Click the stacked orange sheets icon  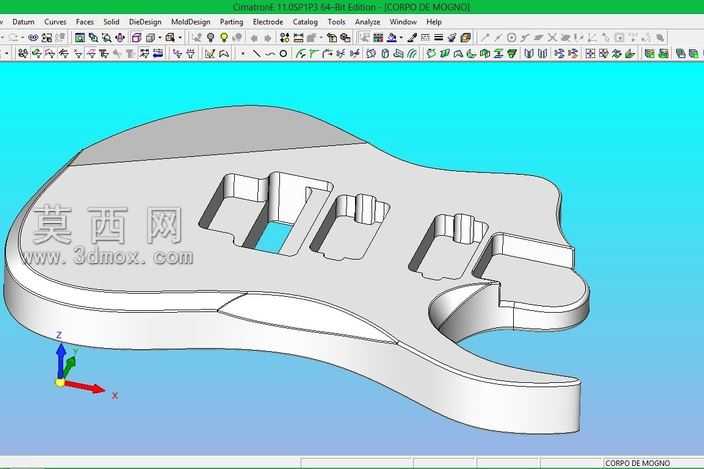[x=466, y=38]
